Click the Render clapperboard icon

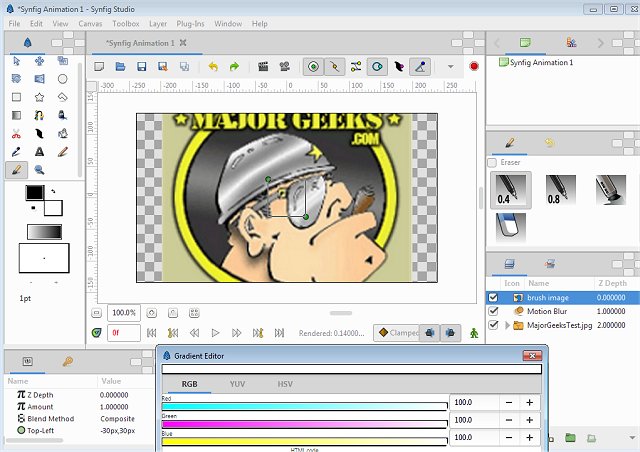(263, 67)
